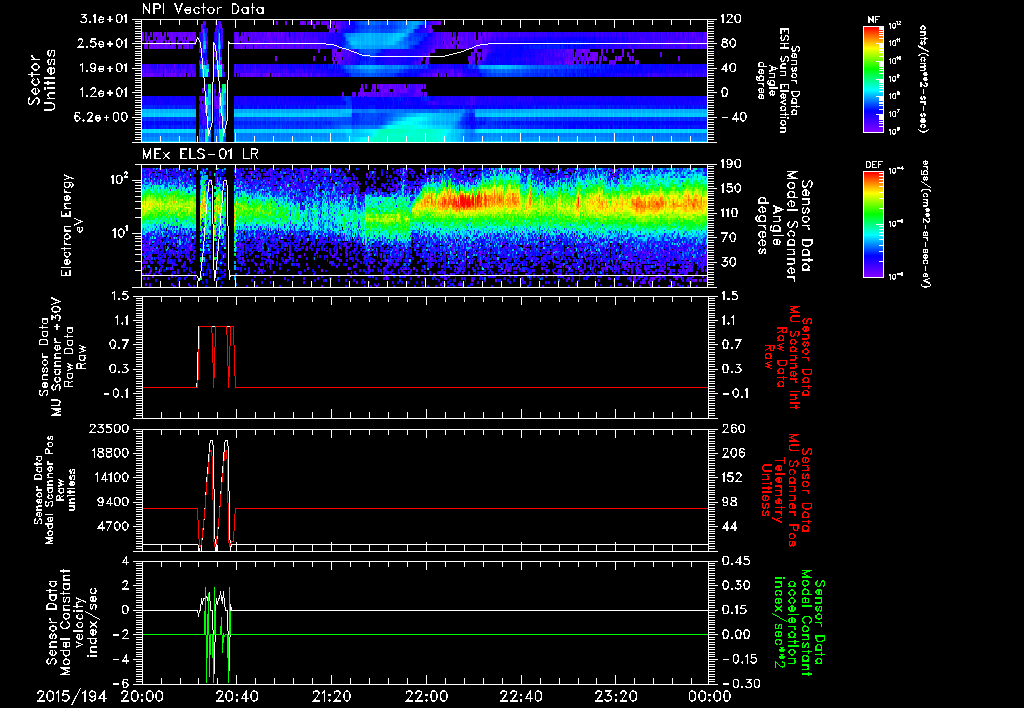Click the '22:00' time axis label

pos(426,696)
